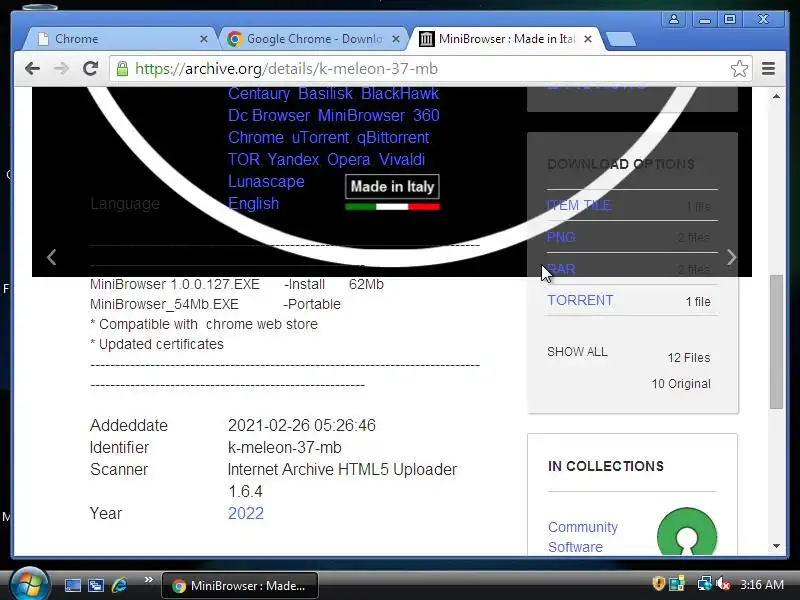
Task: Click Switch between windows quick launch icon
Action: [x=96, y=585]
